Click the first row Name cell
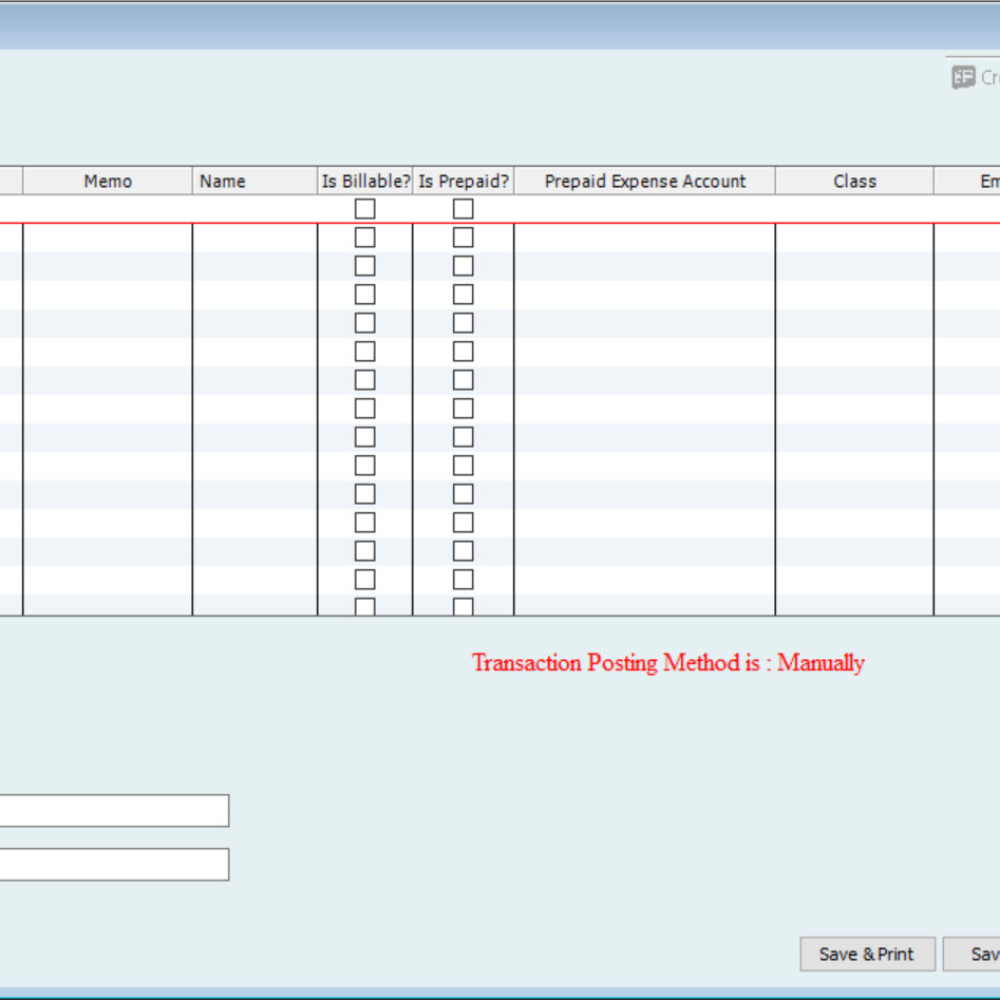The height and width of the screenshot is (1000, 1000). click(254, 209)
